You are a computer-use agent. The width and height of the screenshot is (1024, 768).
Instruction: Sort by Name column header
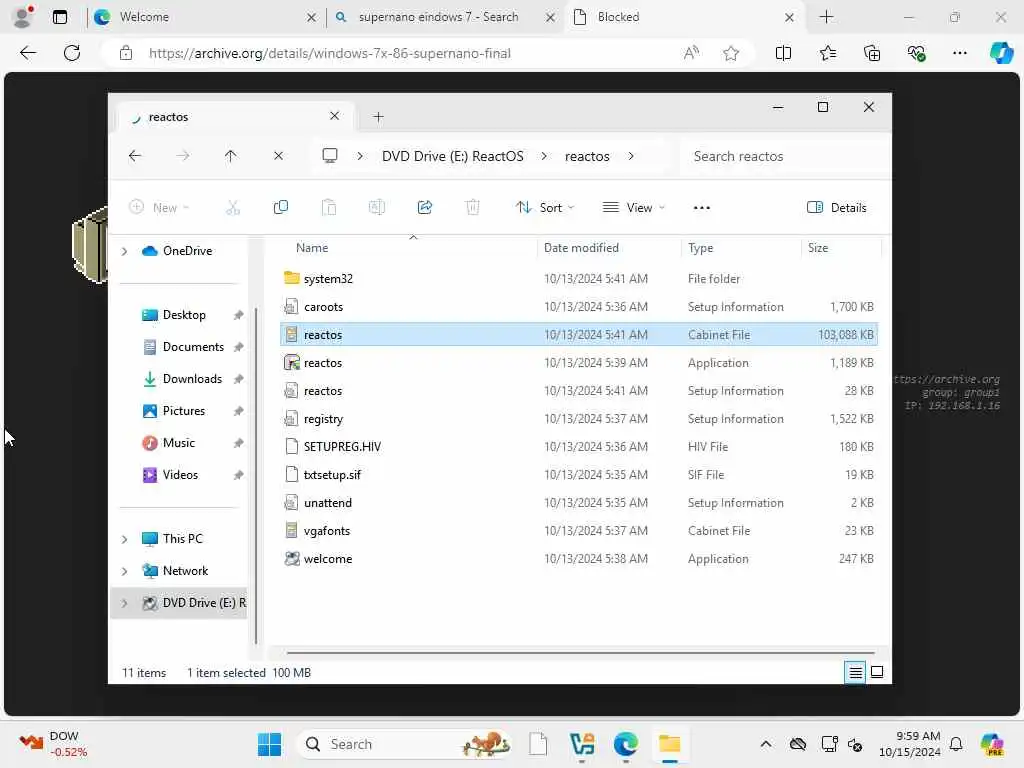click(312, 248)
